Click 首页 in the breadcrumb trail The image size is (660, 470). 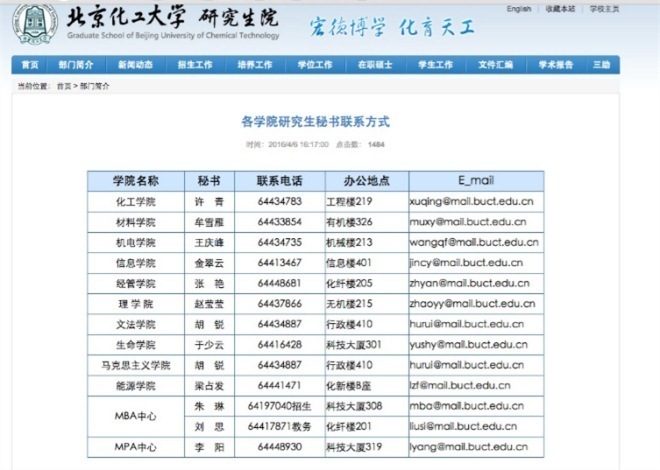coord(64,86)
